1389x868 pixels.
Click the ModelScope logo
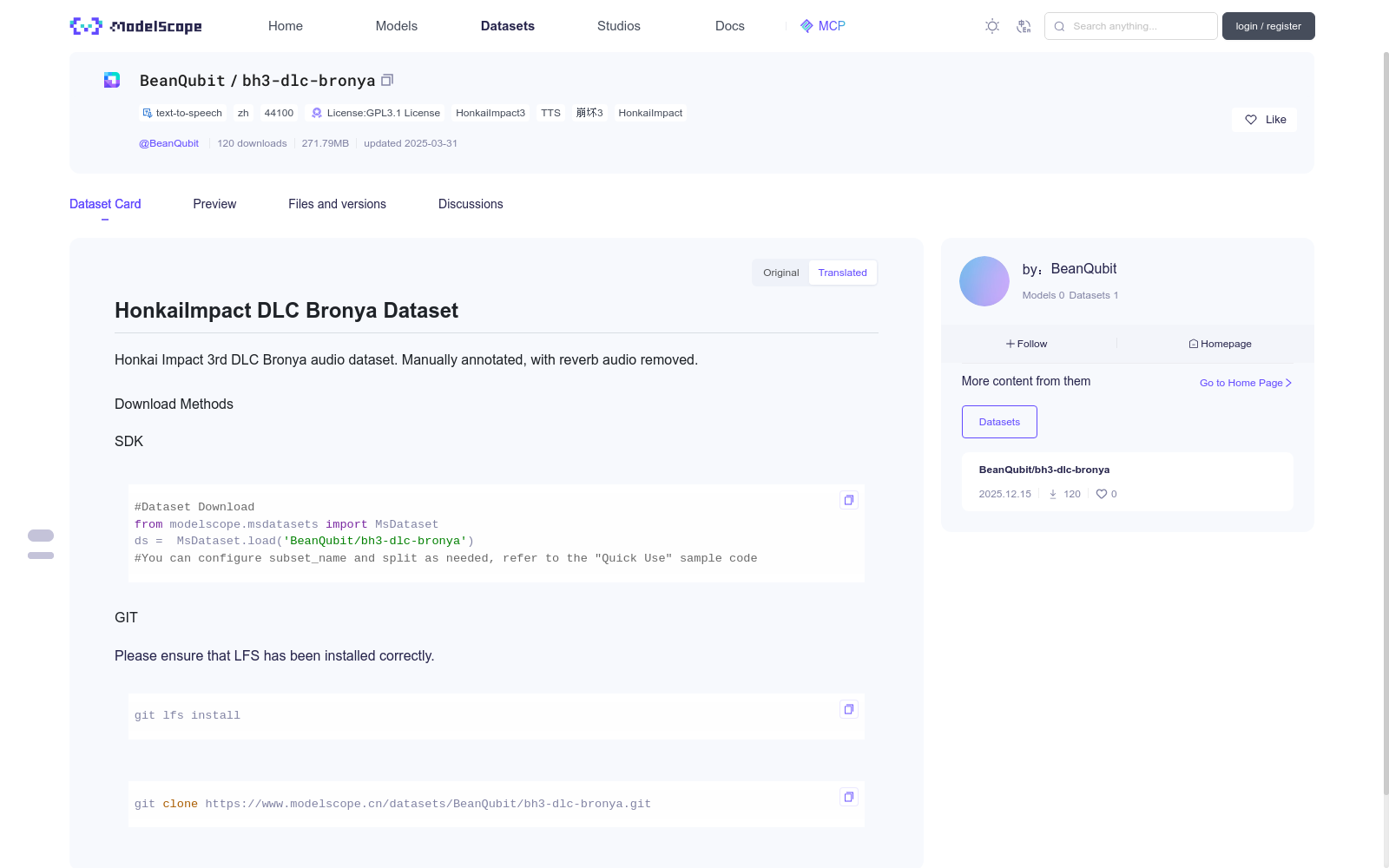pyautogui.click(x=135, y=26)
